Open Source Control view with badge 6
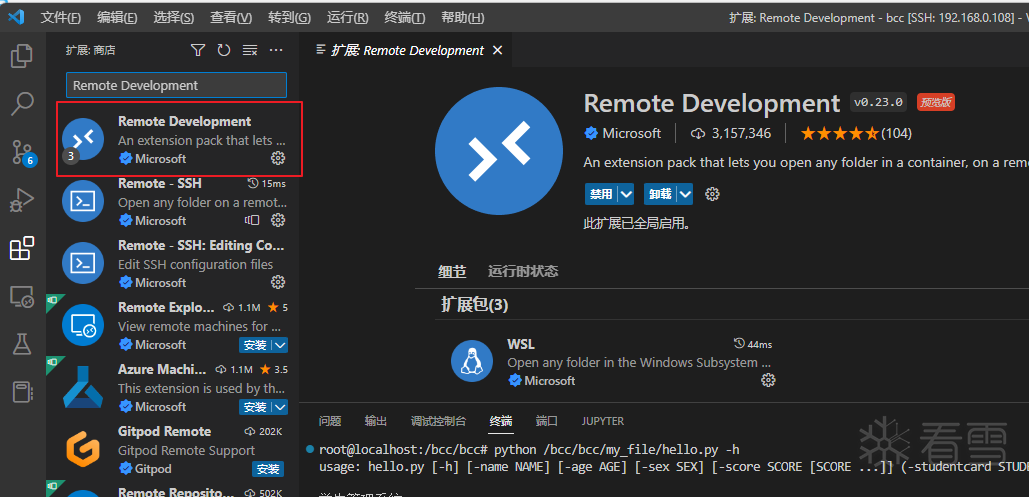 tap(22, 152)
